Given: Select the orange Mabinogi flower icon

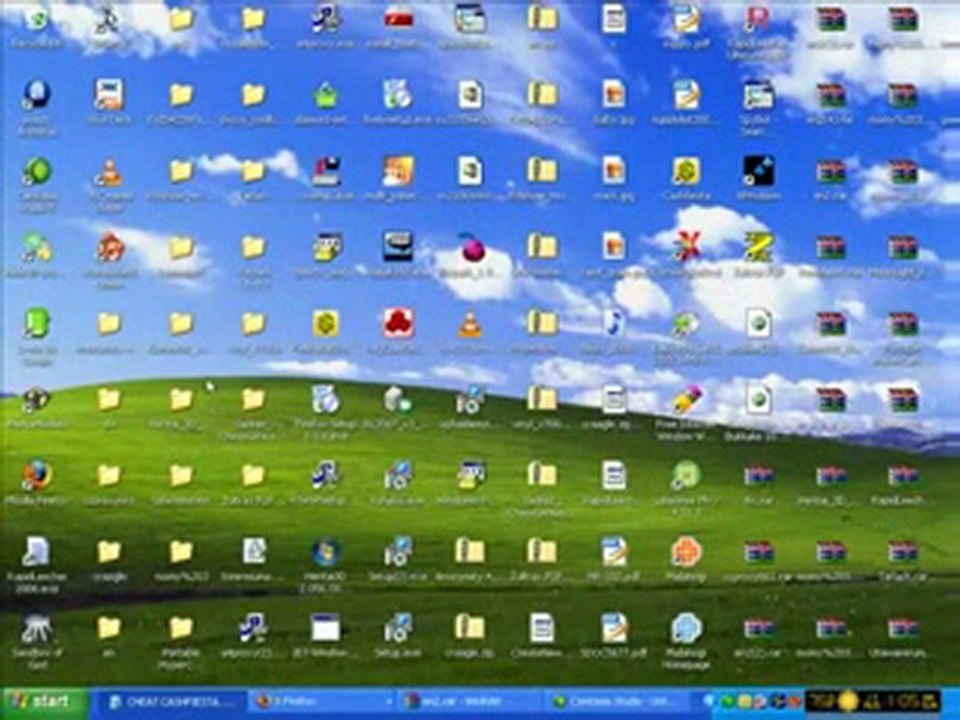Looking at the screenshot, I should tap(686, 552).
